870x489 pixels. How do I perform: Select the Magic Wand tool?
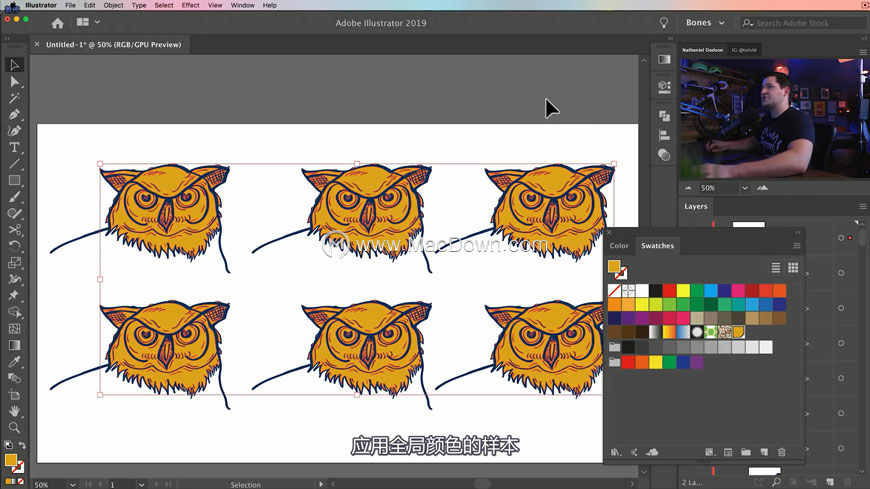[x=14, y=98]
